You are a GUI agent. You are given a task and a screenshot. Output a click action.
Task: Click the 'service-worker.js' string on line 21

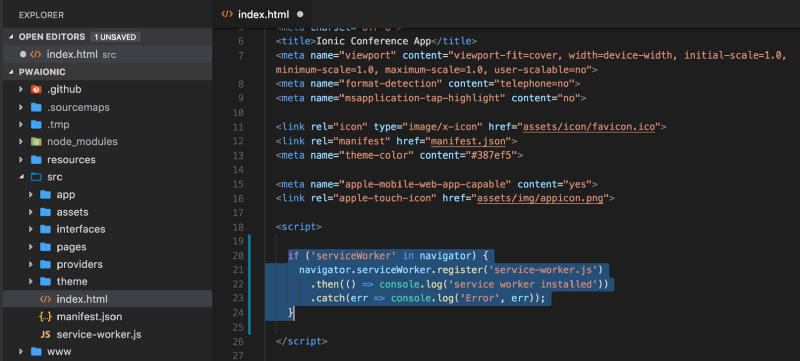[543, 270]
